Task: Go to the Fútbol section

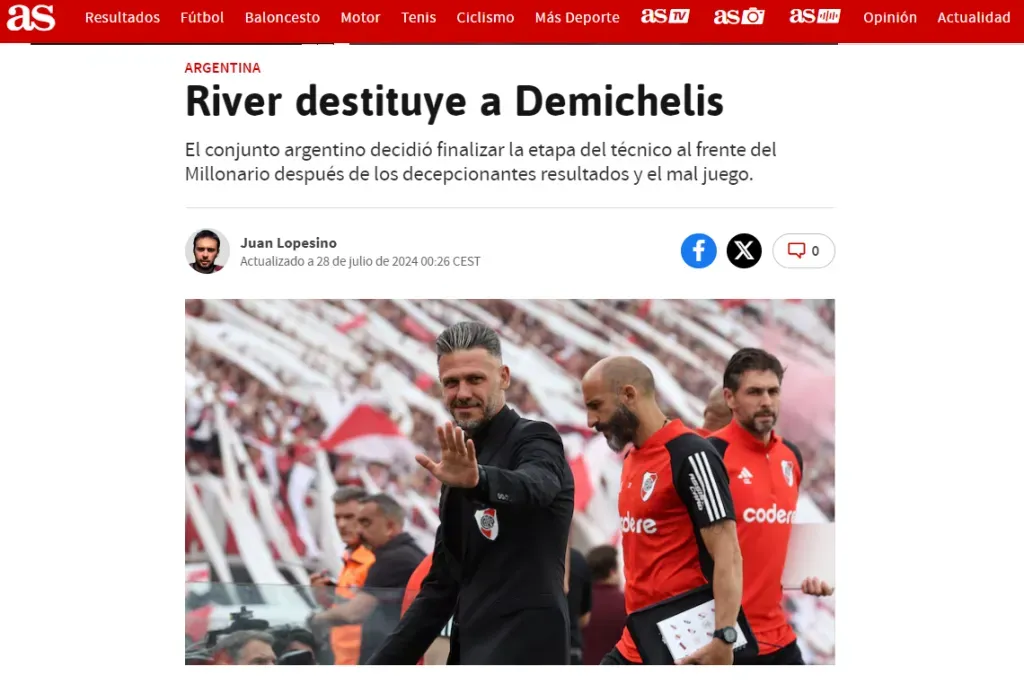Action: point(202,18)
